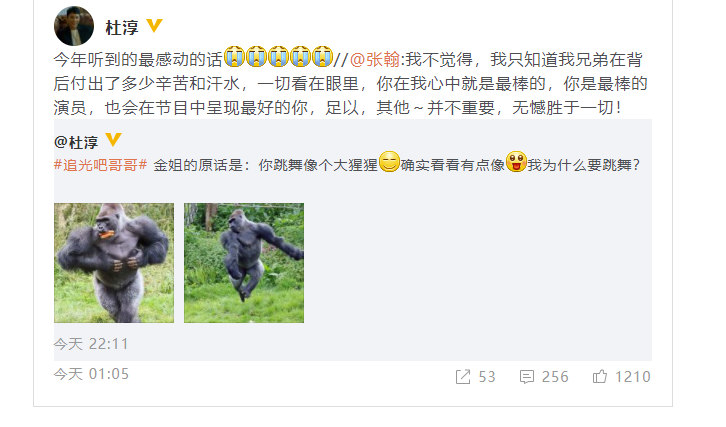Viewport: 726px width, 427px height.
Task: Click the comment count 256
Action: (x=555, y=377)
